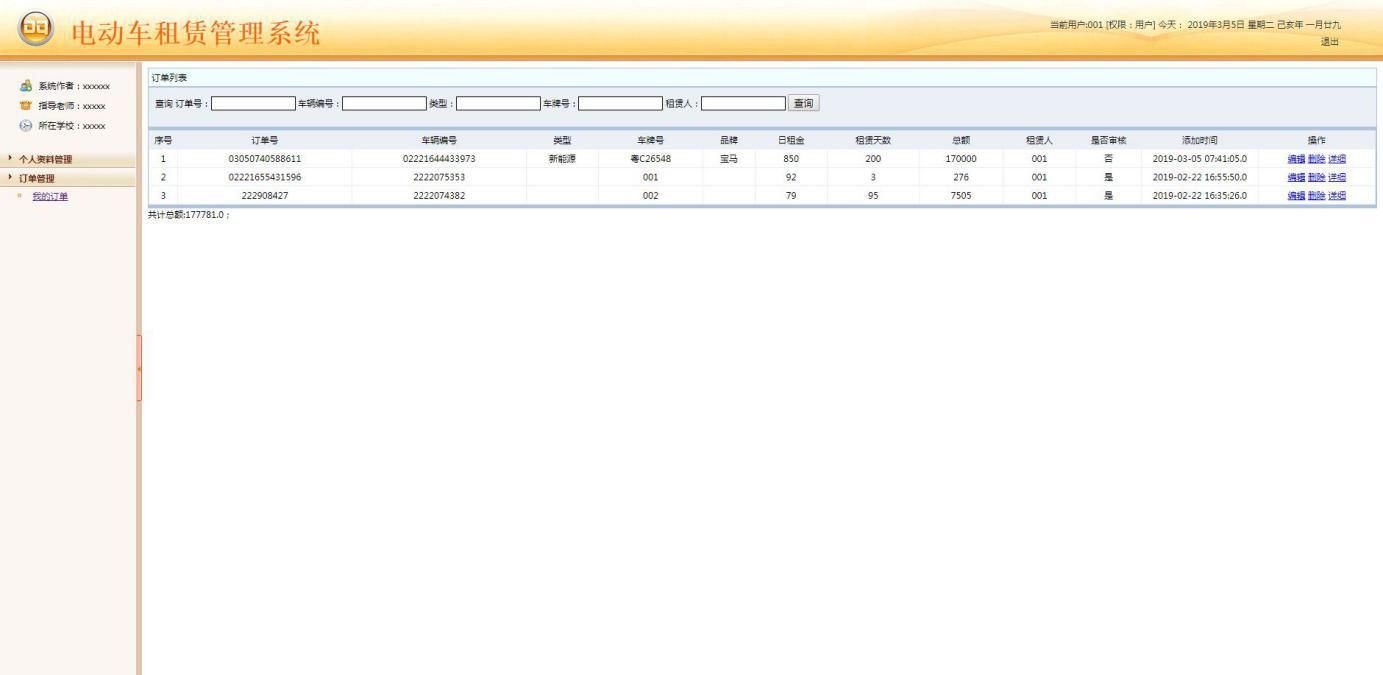This screenshot has height=675, width=1383.
Task: Click the rental days value 200
Action: click(873, 158)
